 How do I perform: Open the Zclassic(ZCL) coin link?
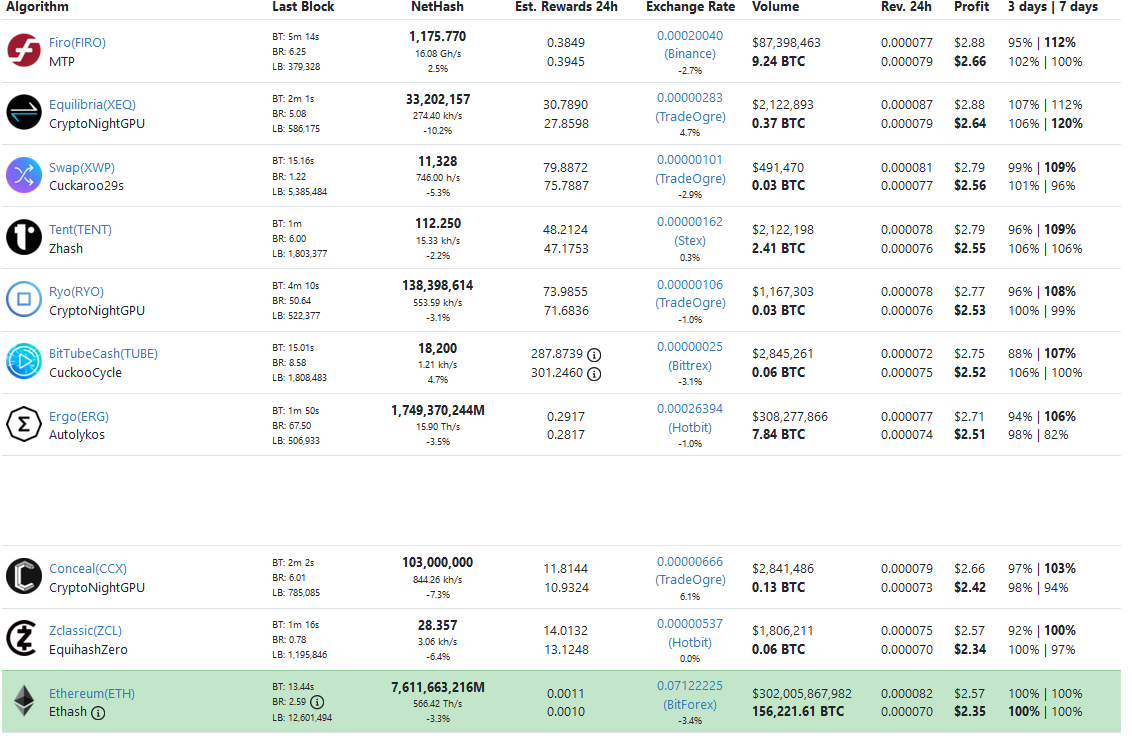click(x=85, y=631)
